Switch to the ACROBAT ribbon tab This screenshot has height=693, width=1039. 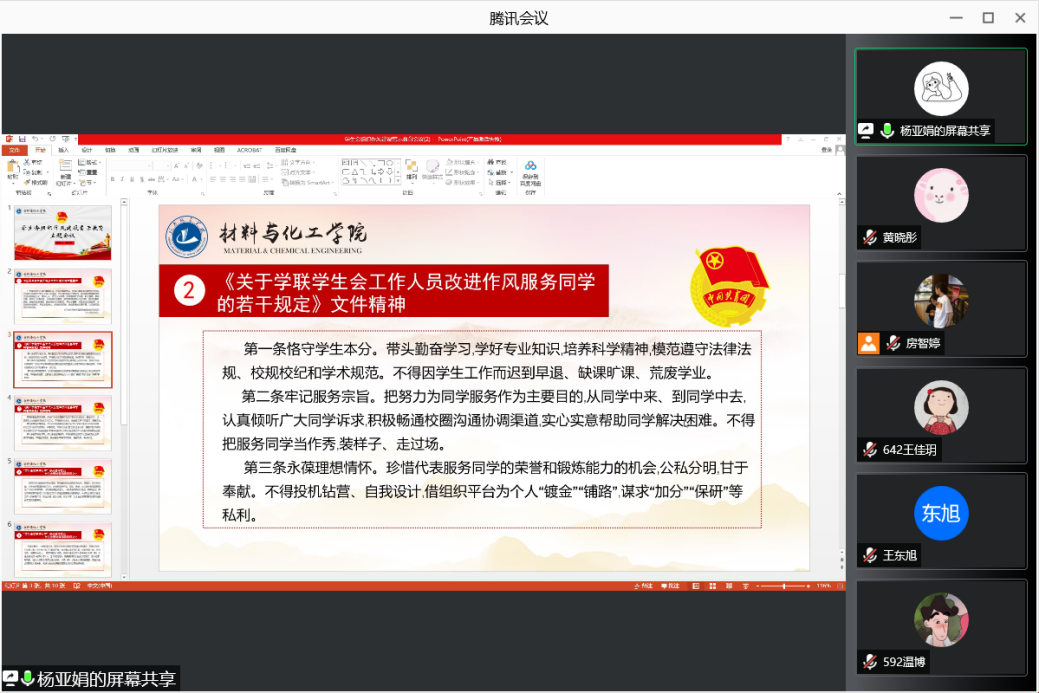(x=250, y=150)
